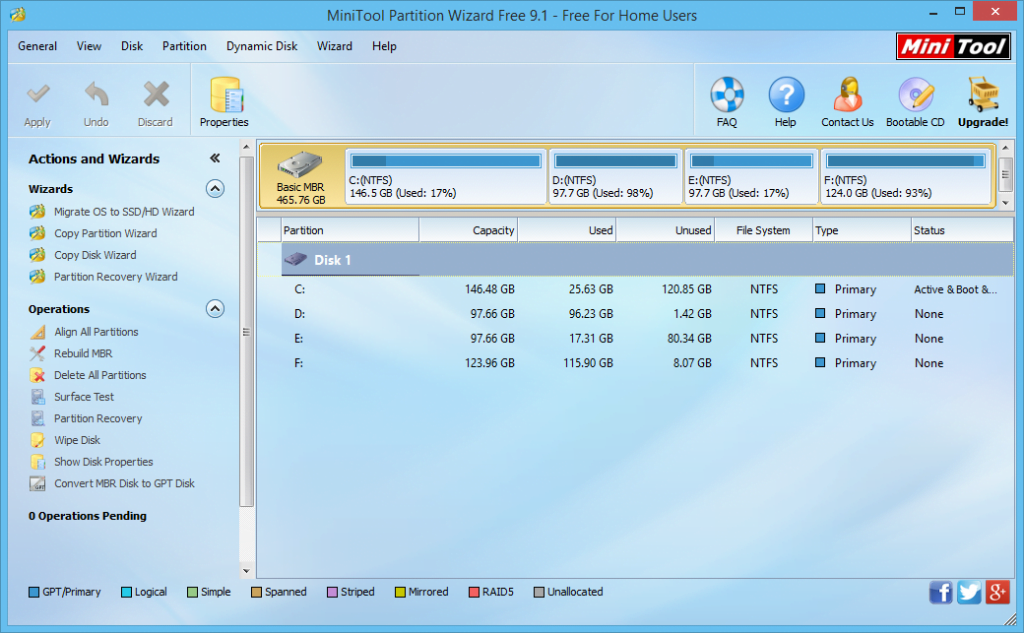Image resolution: width=1024 pixels, height=633 pixels.
Task: Click the Capacity column header
Action: (468, 230)
